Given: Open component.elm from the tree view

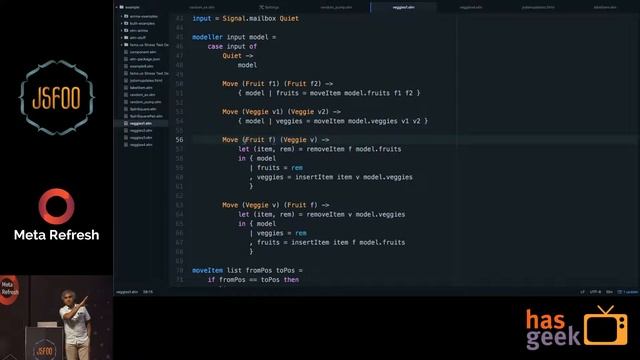Looking at the screenshot, I should click(x=143, y=52).
